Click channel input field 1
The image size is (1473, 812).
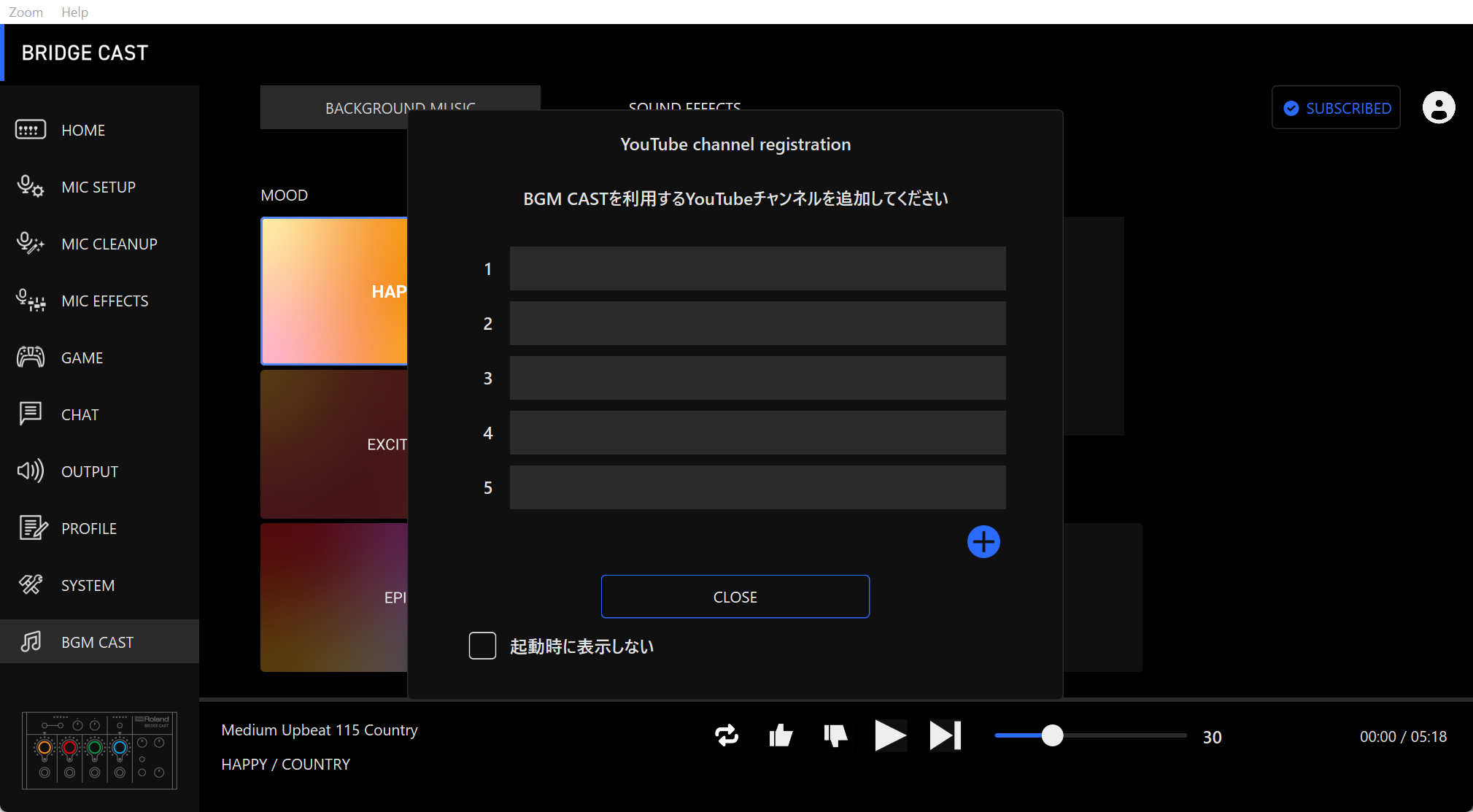(x=757, y=268)
